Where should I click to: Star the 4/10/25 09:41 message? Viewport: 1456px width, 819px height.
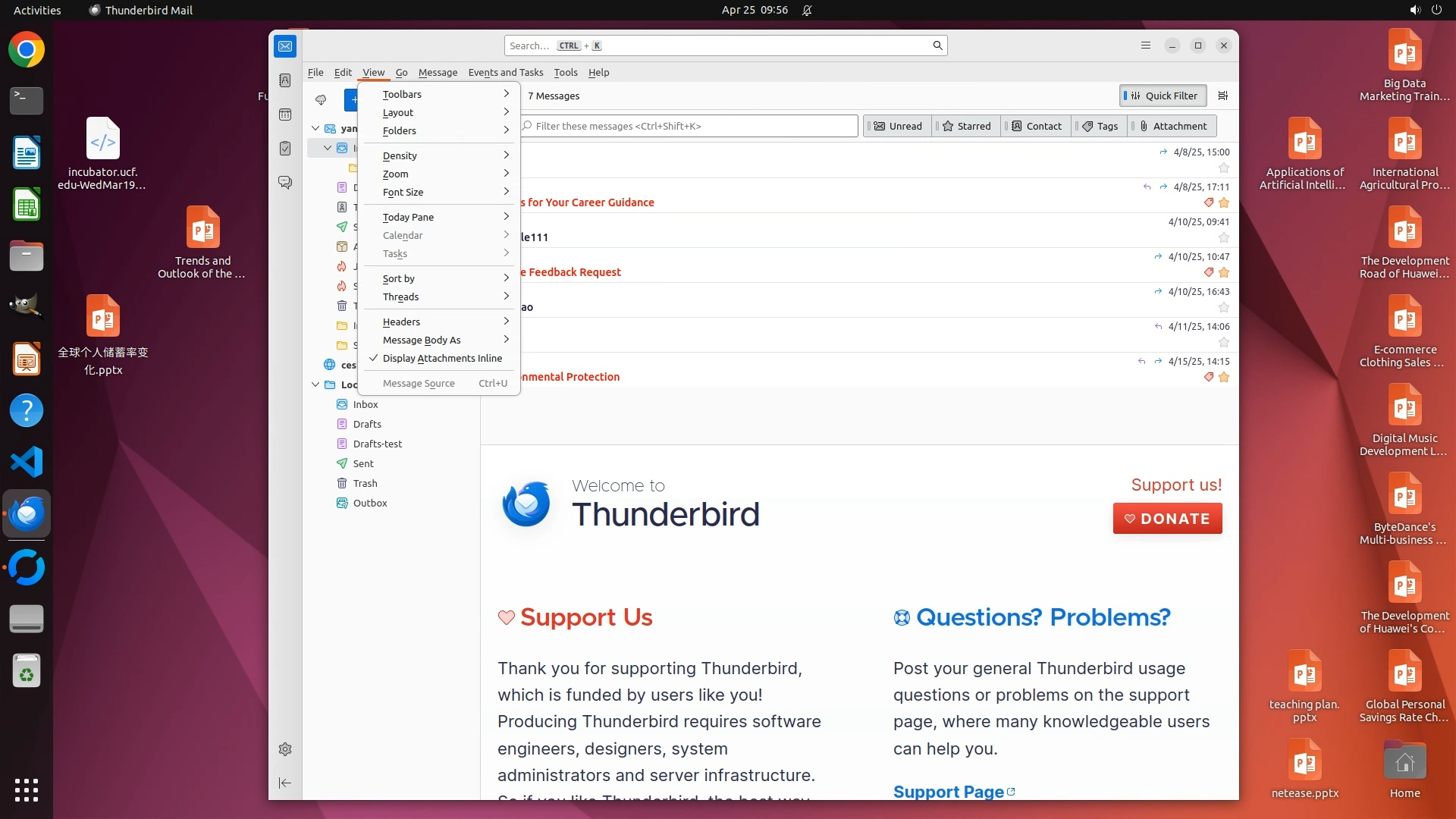pos(1223,237)
